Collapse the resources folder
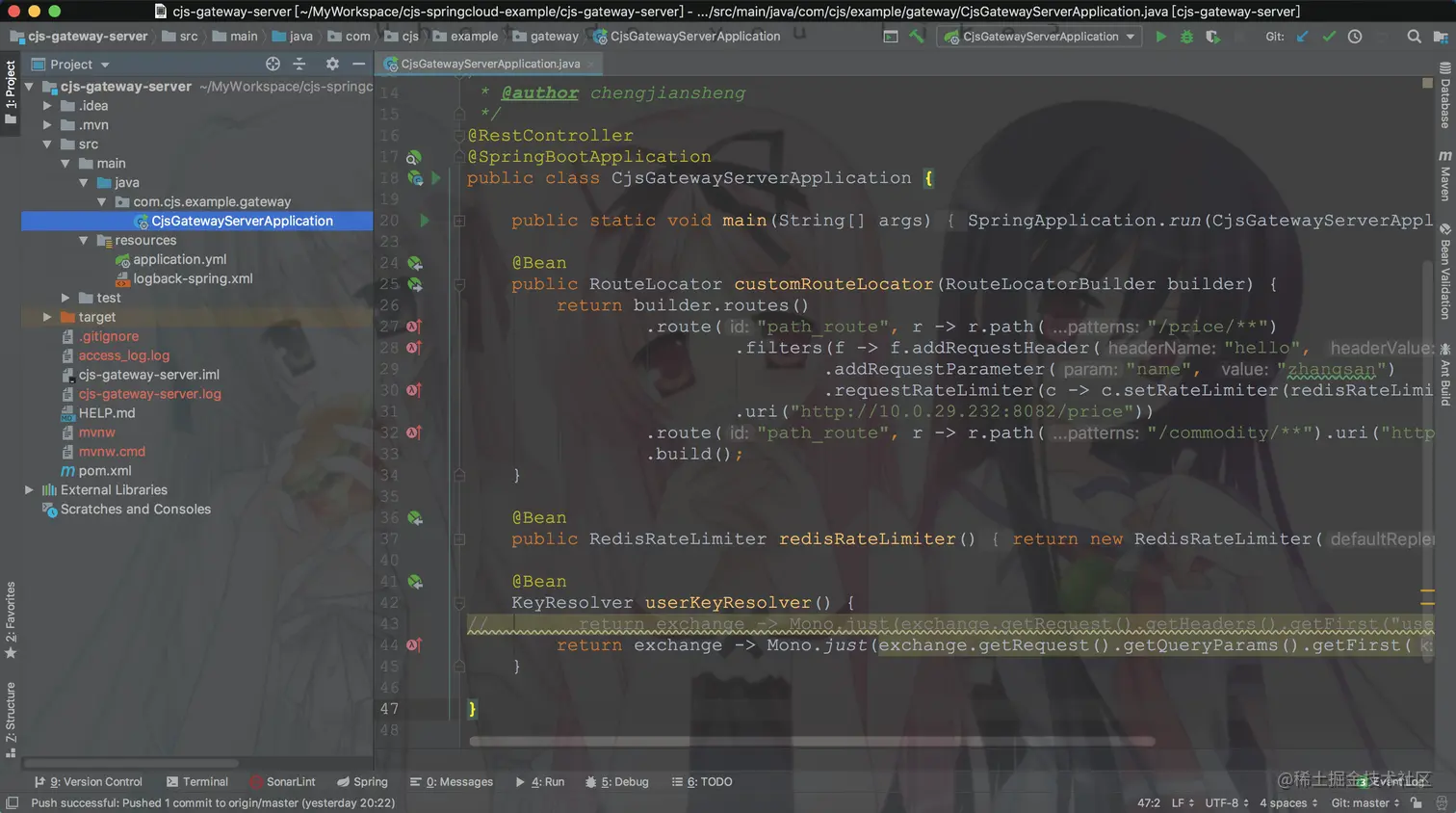The image size is (1456, 813). [84, 240]
